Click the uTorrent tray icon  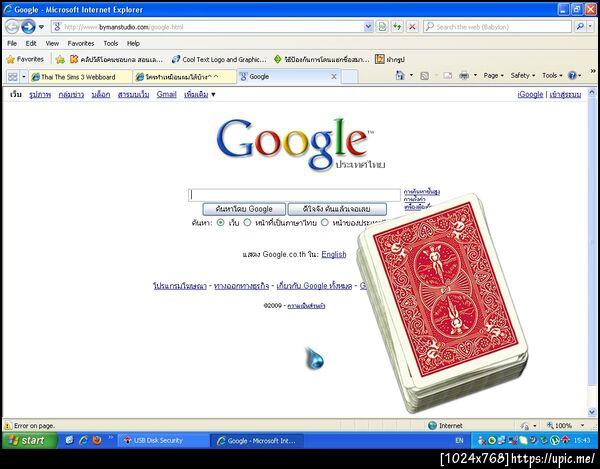click(554, 441)
